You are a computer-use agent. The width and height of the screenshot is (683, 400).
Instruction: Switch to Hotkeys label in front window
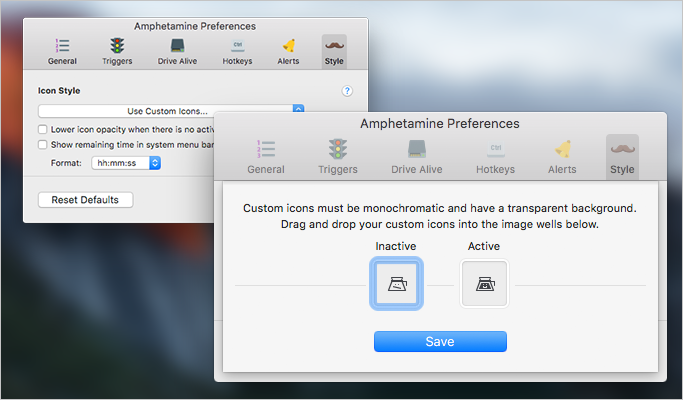coord(496,169)
